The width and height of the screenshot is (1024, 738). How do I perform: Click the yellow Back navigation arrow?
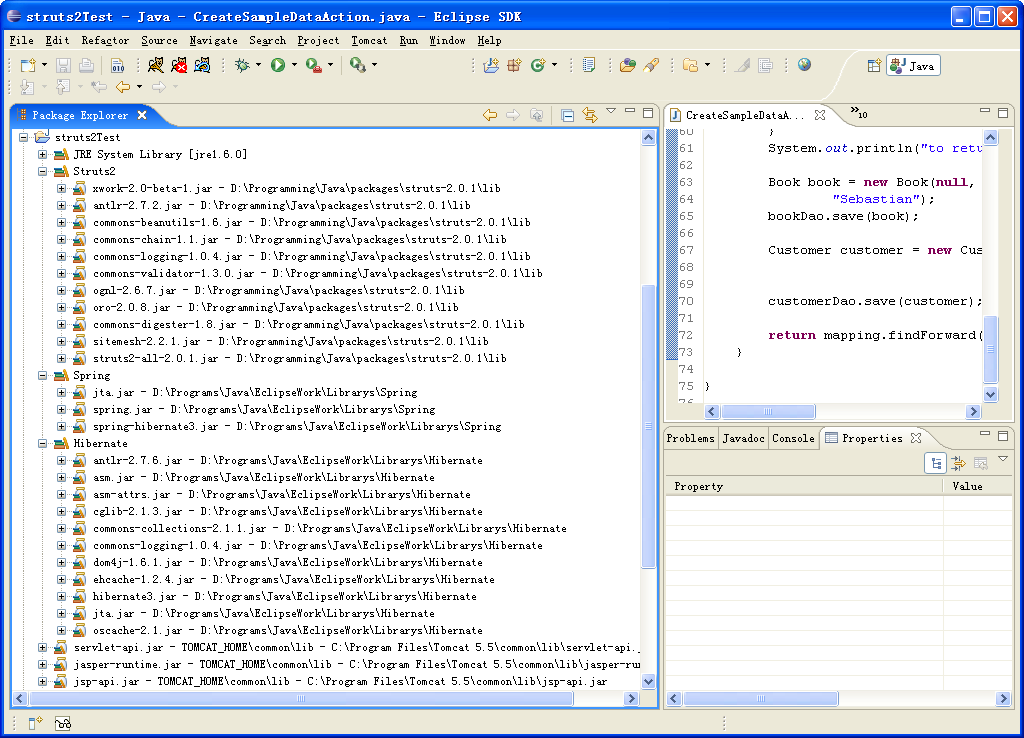pos(123,86)
